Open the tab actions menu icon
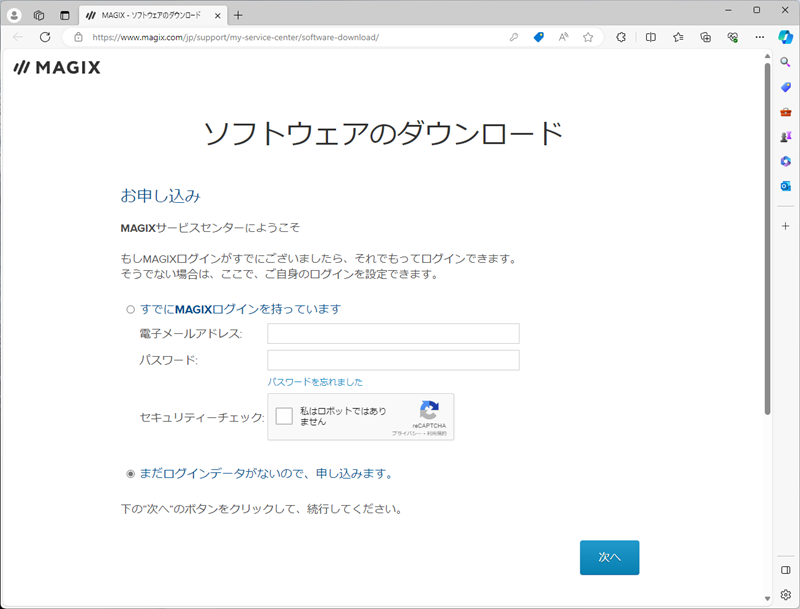Screen dimensions: 800x609 64,15
